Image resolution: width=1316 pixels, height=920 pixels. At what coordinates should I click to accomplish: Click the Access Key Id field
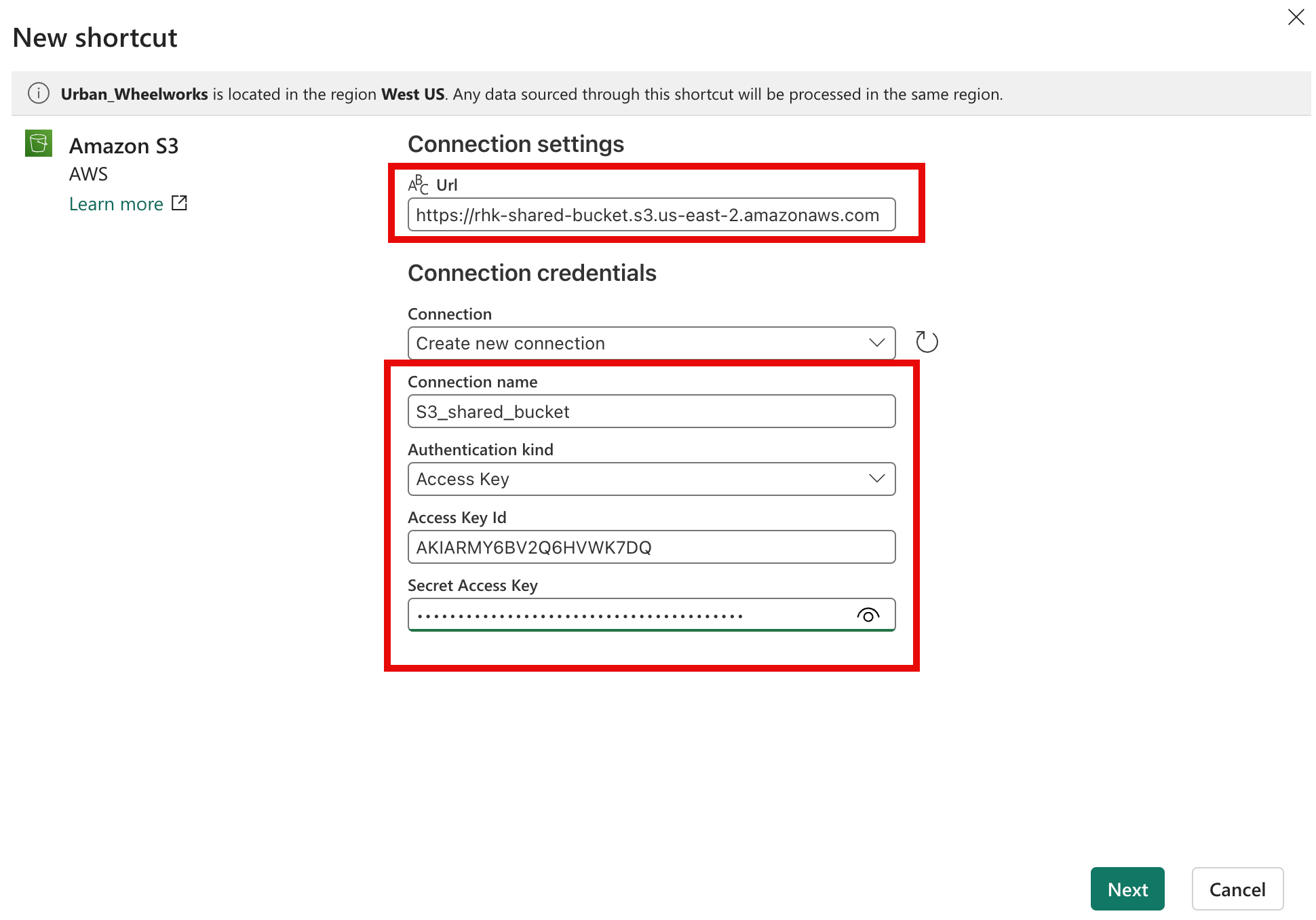[651, 548]
